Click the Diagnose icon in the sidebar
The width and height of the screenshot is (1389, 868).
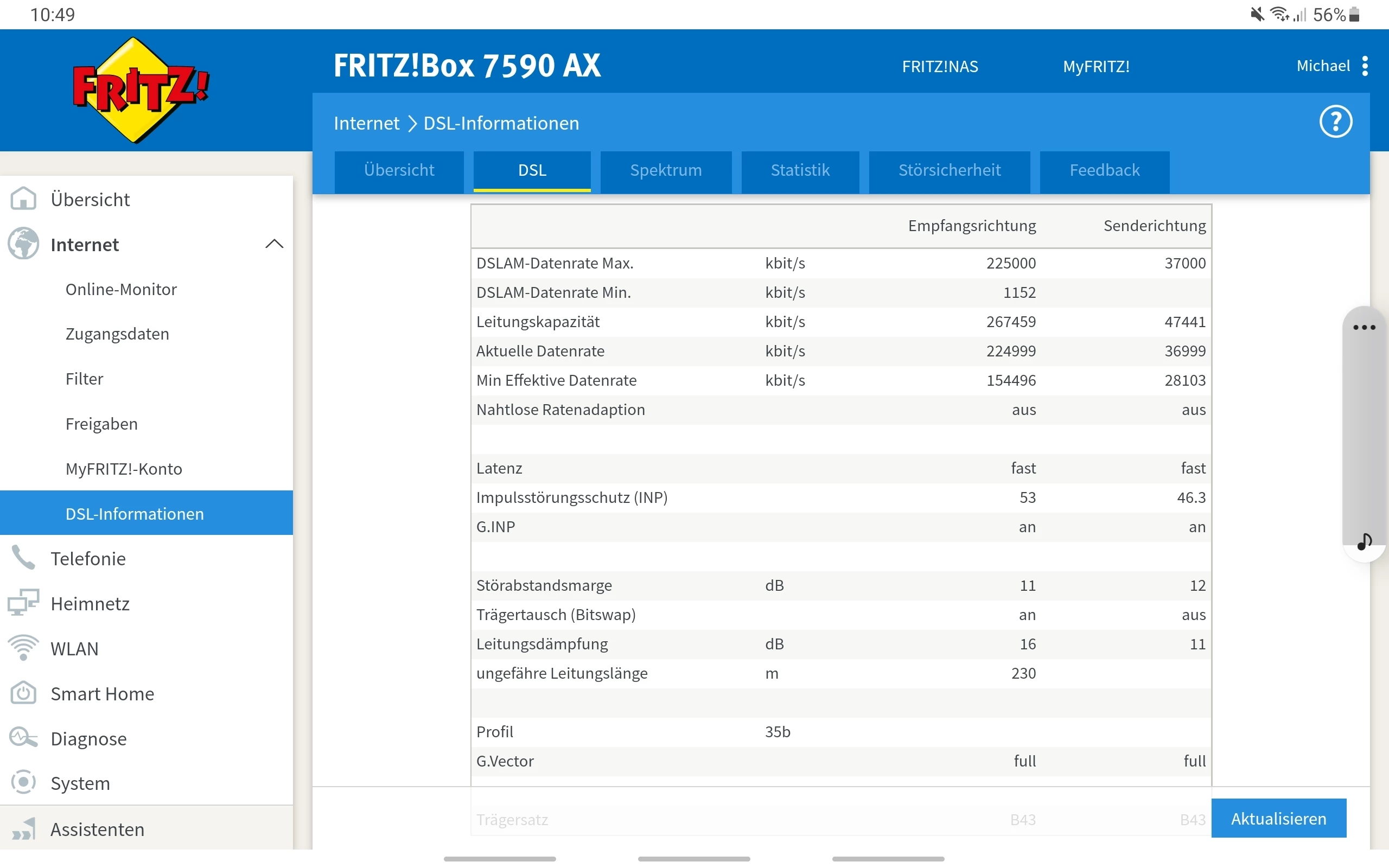23,738
